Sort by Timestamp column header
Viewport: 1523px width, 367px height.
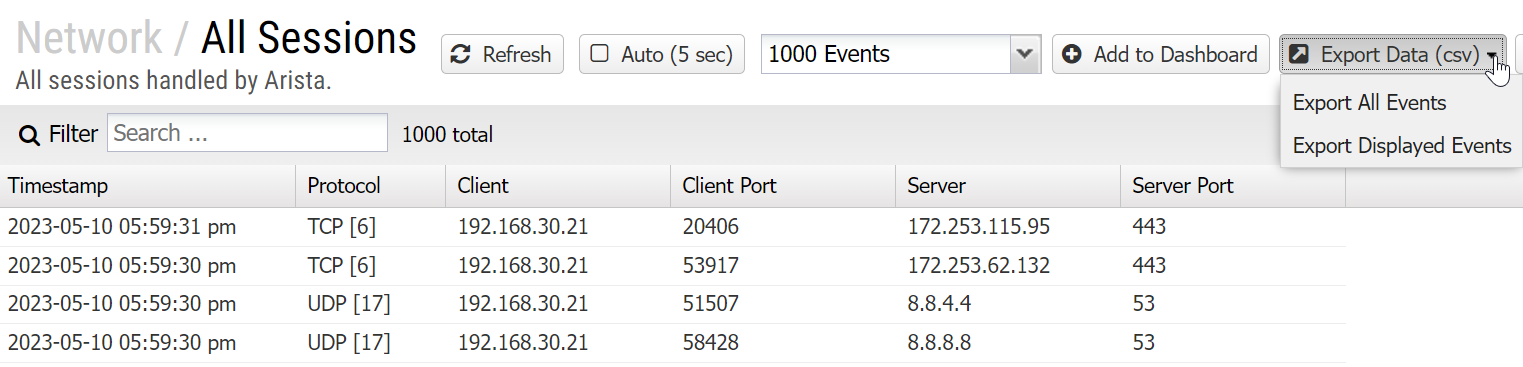click(x=148, y=185)
